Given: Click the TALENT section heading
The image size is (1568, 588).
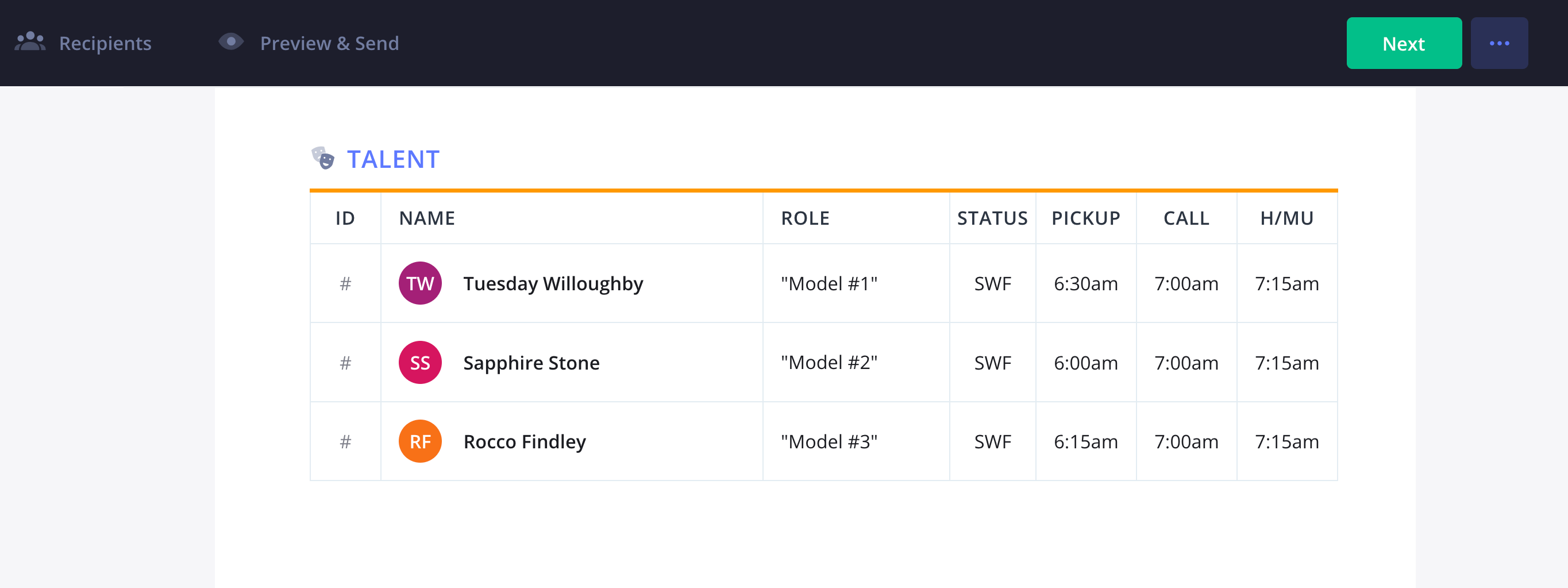Looking at the screenshot, I should pos(393,159).
